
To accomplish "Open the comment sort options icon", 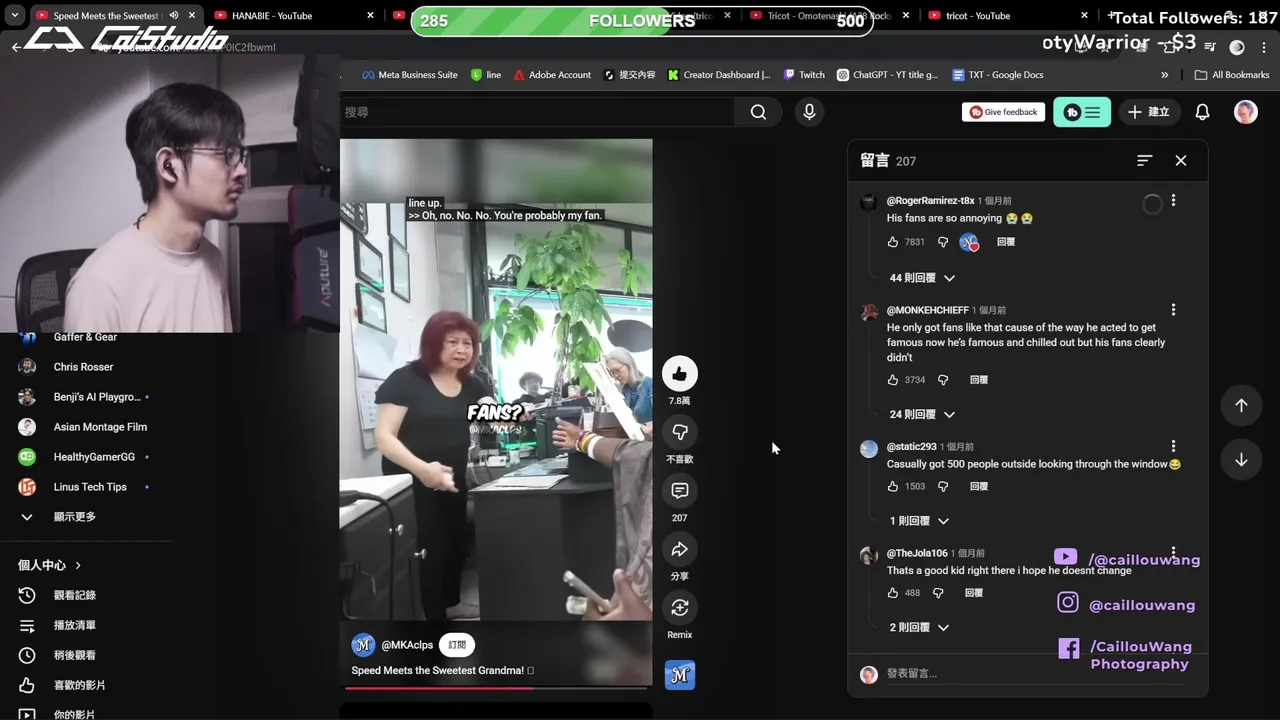I will (1145, 161).
